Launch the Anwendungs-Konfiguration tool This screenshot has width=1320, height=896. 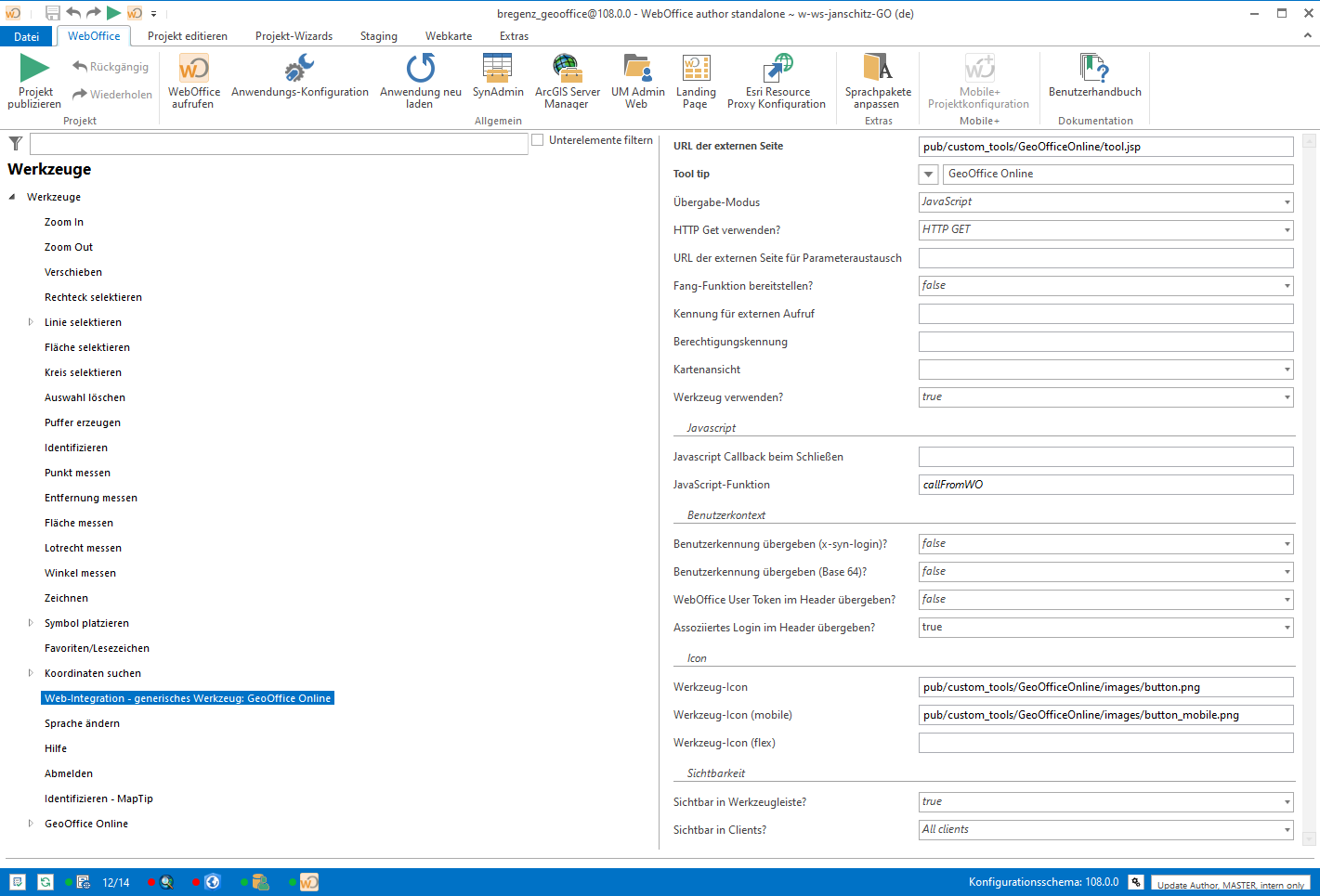[299, 67]
